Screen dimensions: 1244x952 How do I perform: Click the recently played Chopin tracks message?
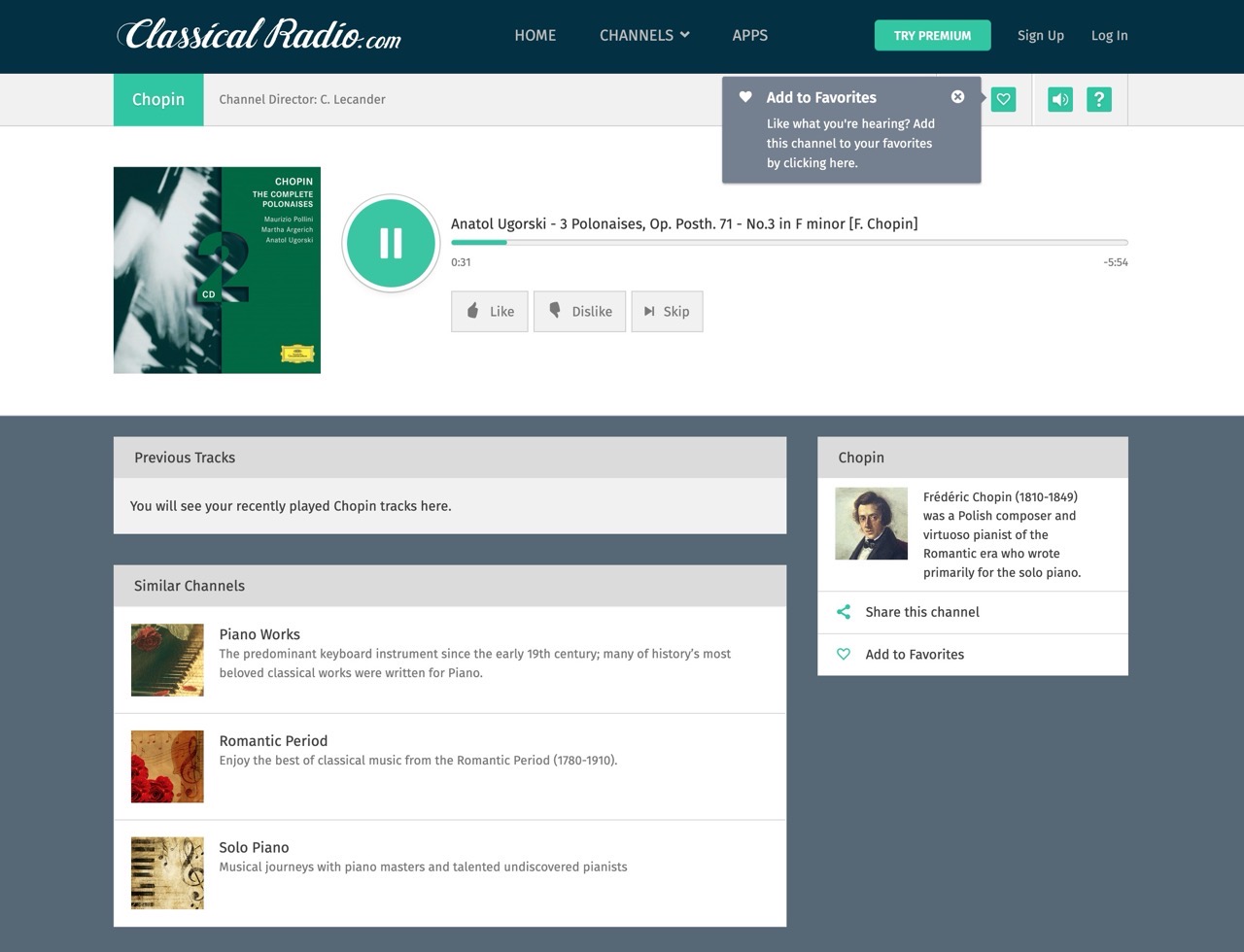[x=291, y=506]
